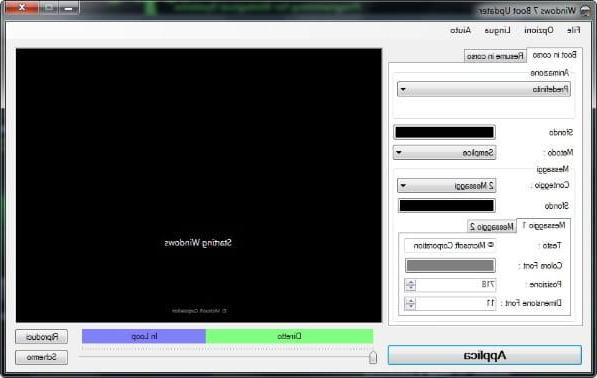Click the Testo field with Microsoft Corporation

pyautogui.click(x=450, y=246)
